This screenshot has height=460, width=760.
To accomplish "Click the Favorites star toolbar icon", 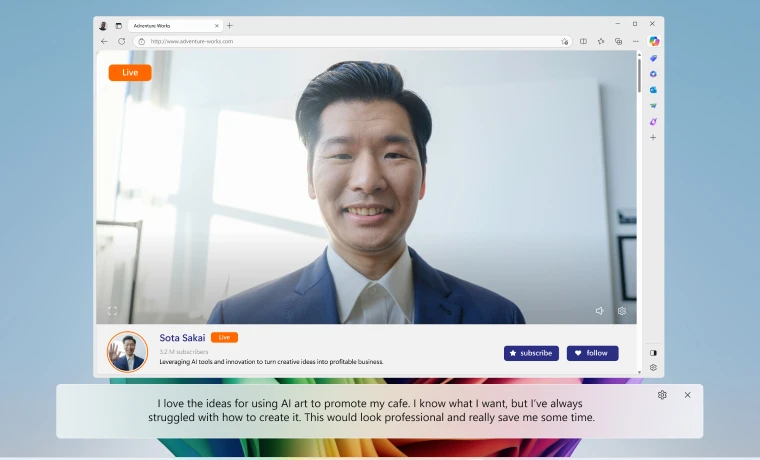I will 601,41.
